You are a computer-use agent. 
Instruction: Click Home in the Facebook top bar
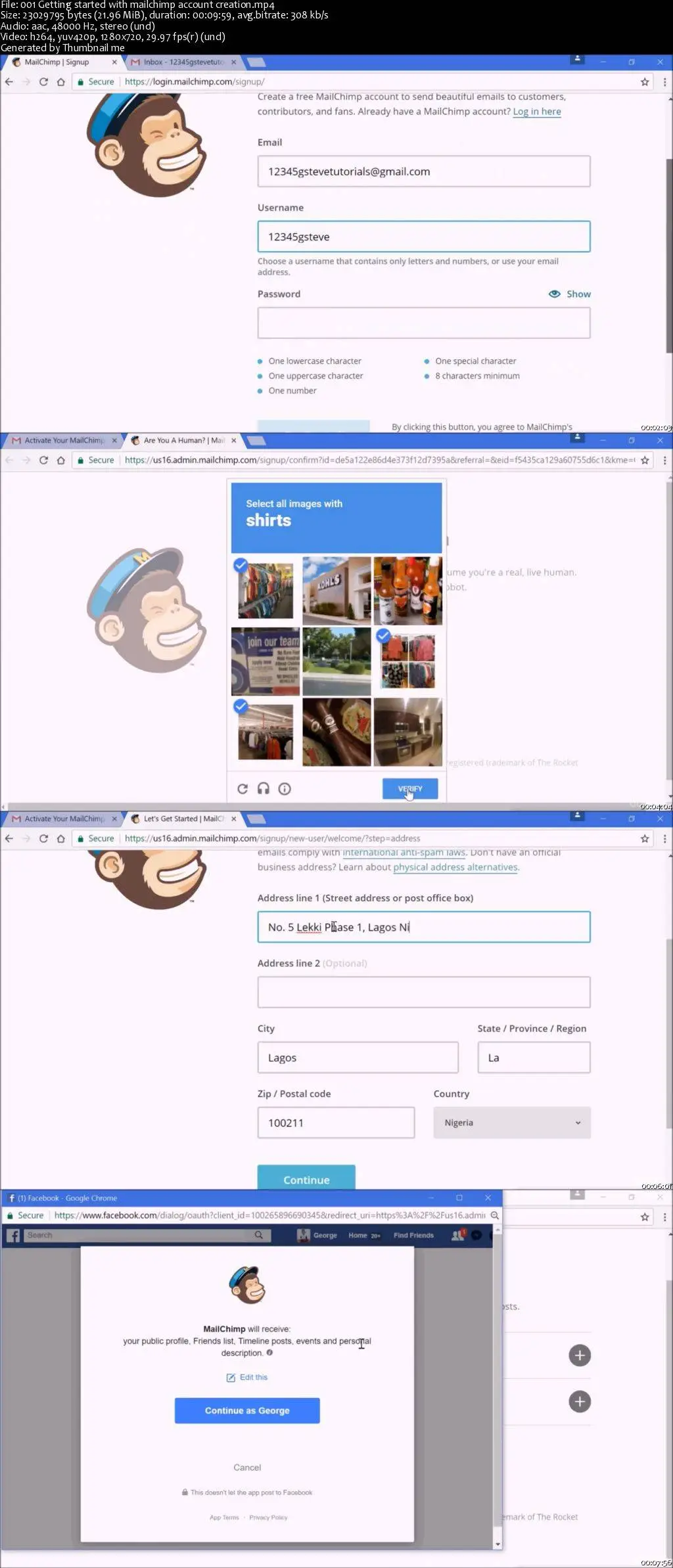(x=358, y=1235)
